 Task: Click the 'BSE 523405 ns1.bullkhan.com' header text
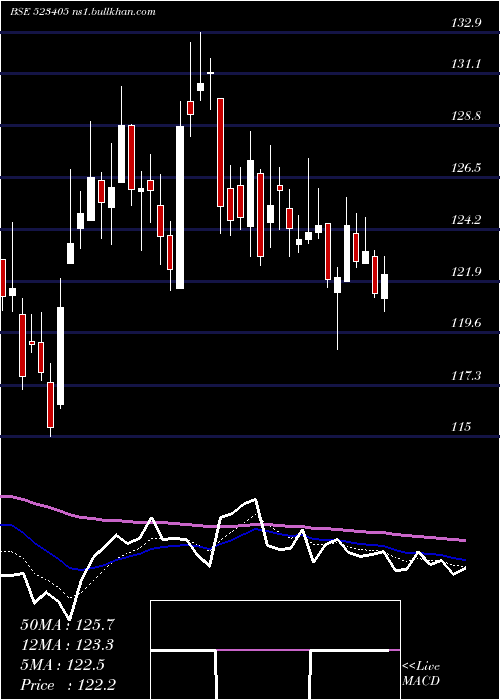tap(83, 12)
